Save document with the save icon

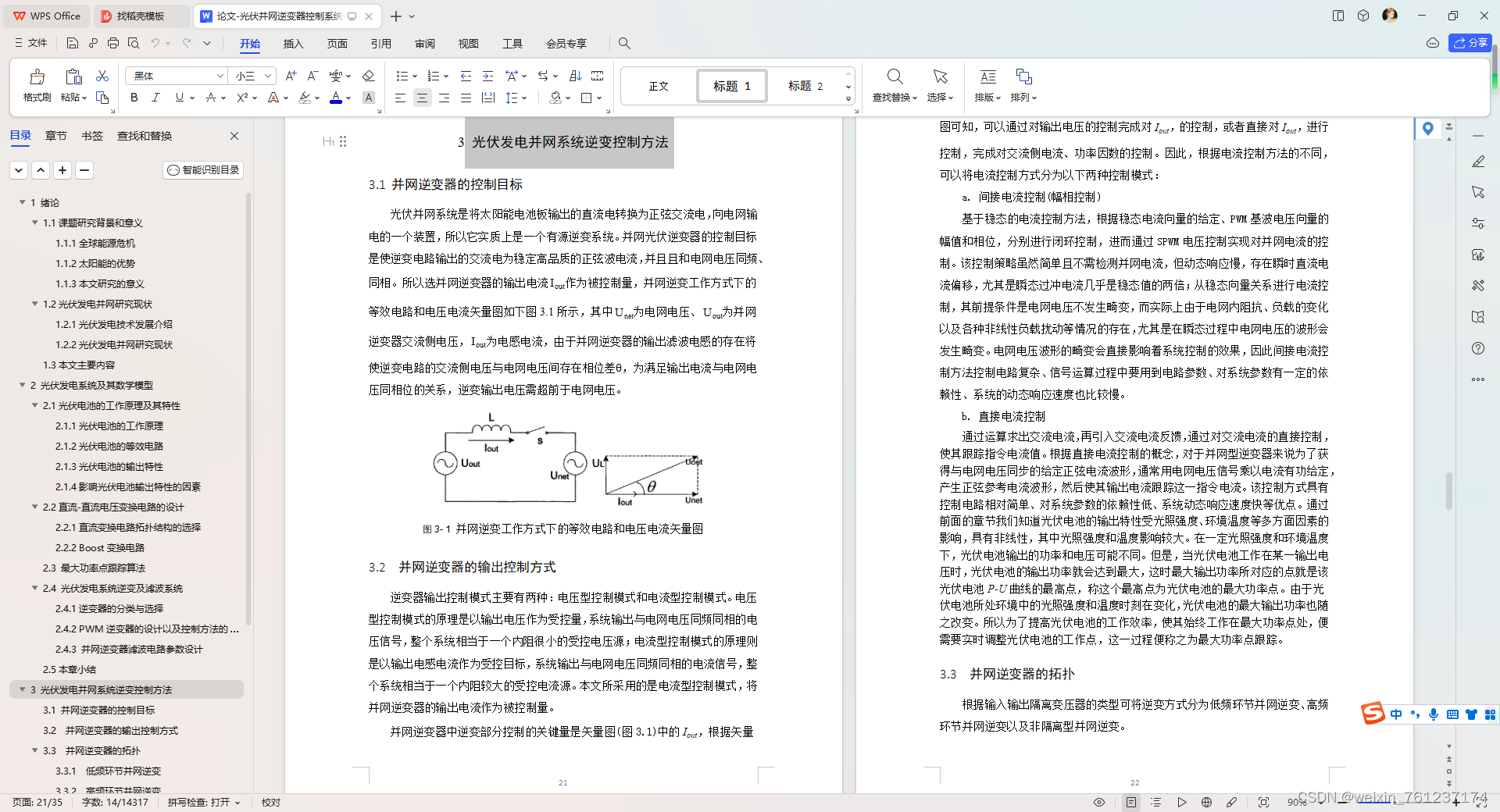pyautogui.click(x=73, y=43)
